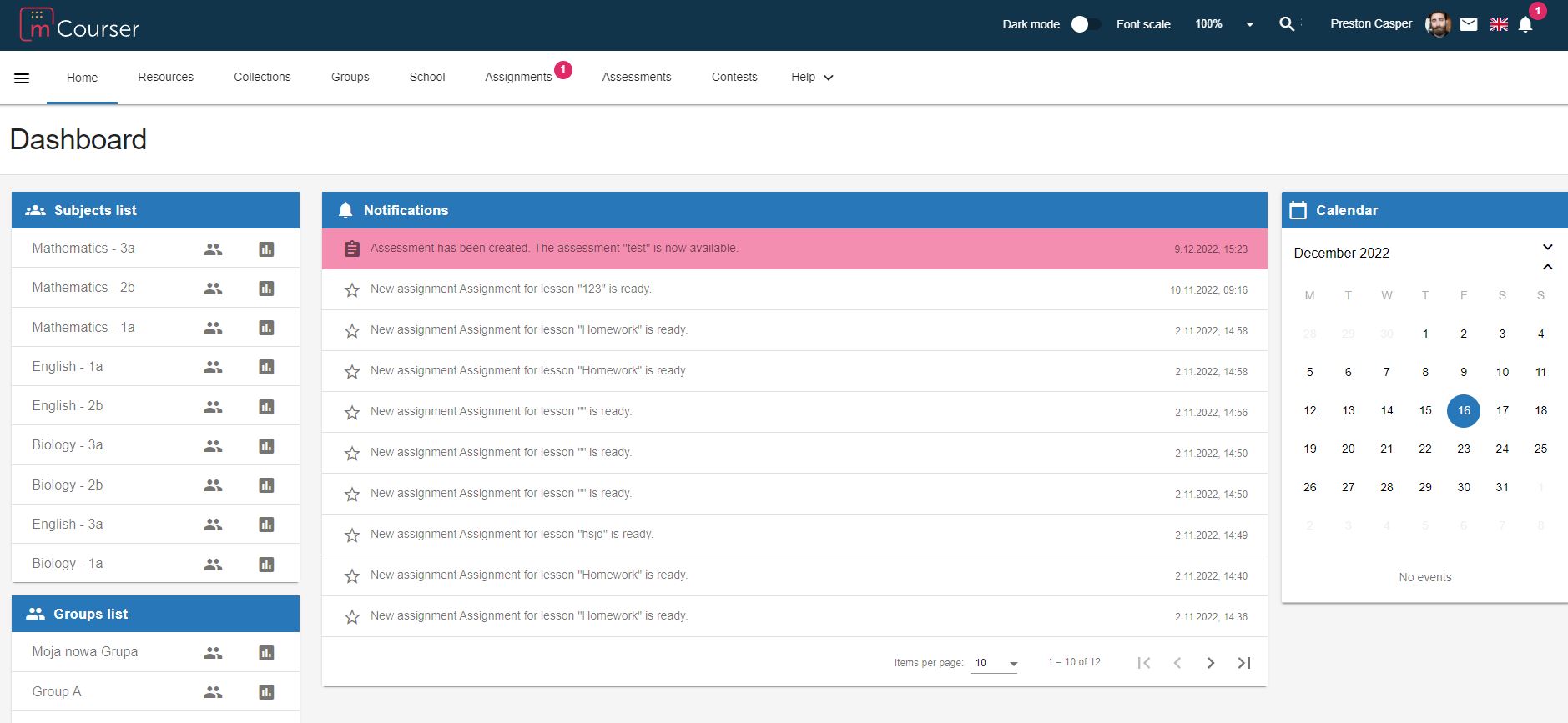This screenshot has height=723, width=1568.
Task: Open report chart icon for English - 3a
Action: coord(266,525)
